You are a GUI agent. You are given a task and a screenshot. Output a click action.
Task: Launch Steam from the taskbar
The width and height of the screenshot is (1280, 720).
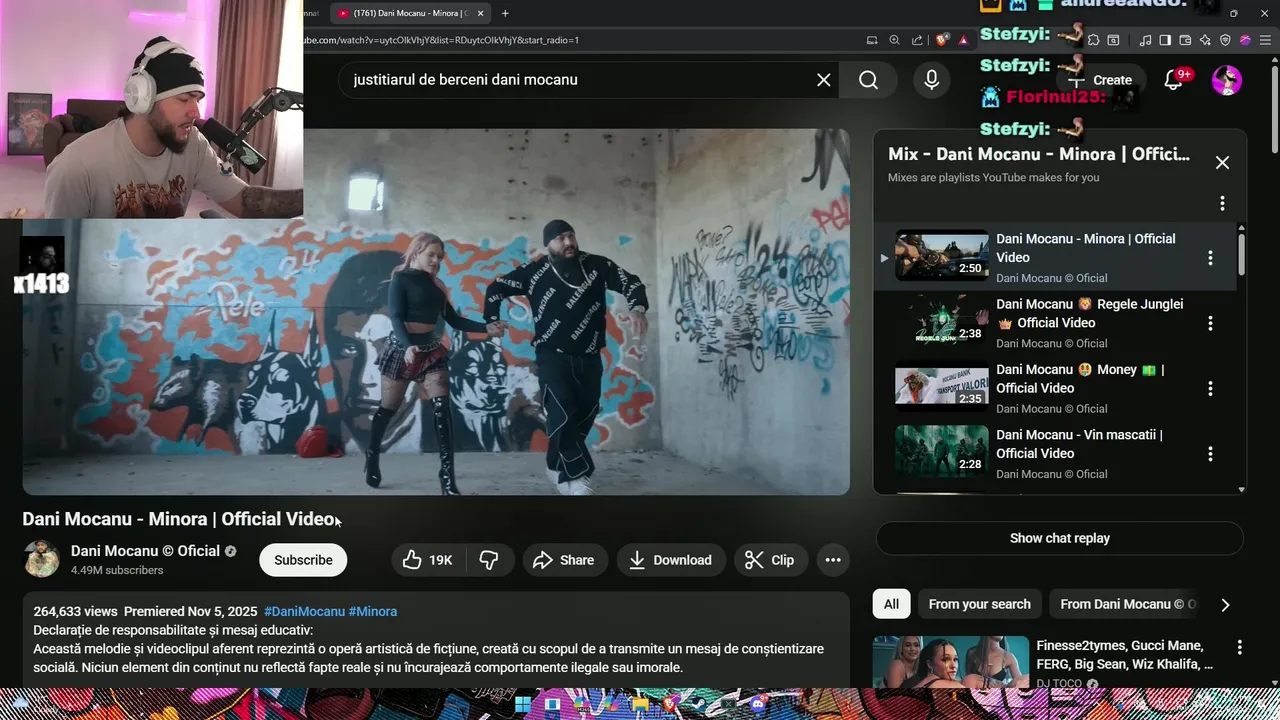click(699, 704)
